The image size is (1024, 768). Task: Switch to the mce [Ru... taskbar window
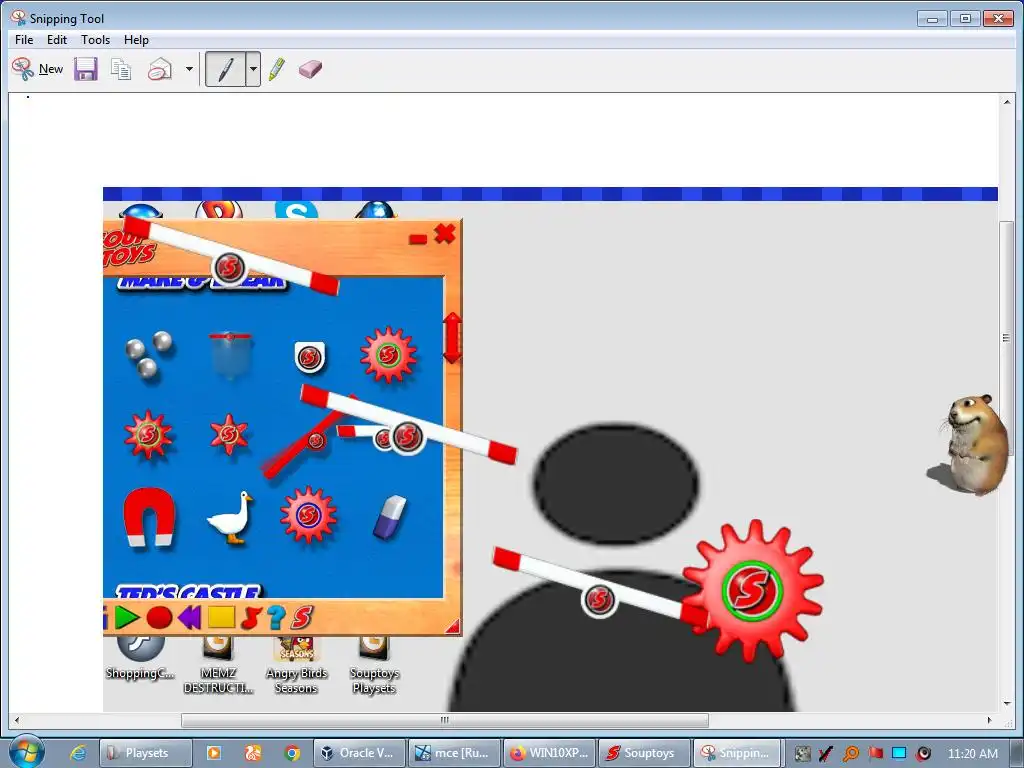click(455, 753)
